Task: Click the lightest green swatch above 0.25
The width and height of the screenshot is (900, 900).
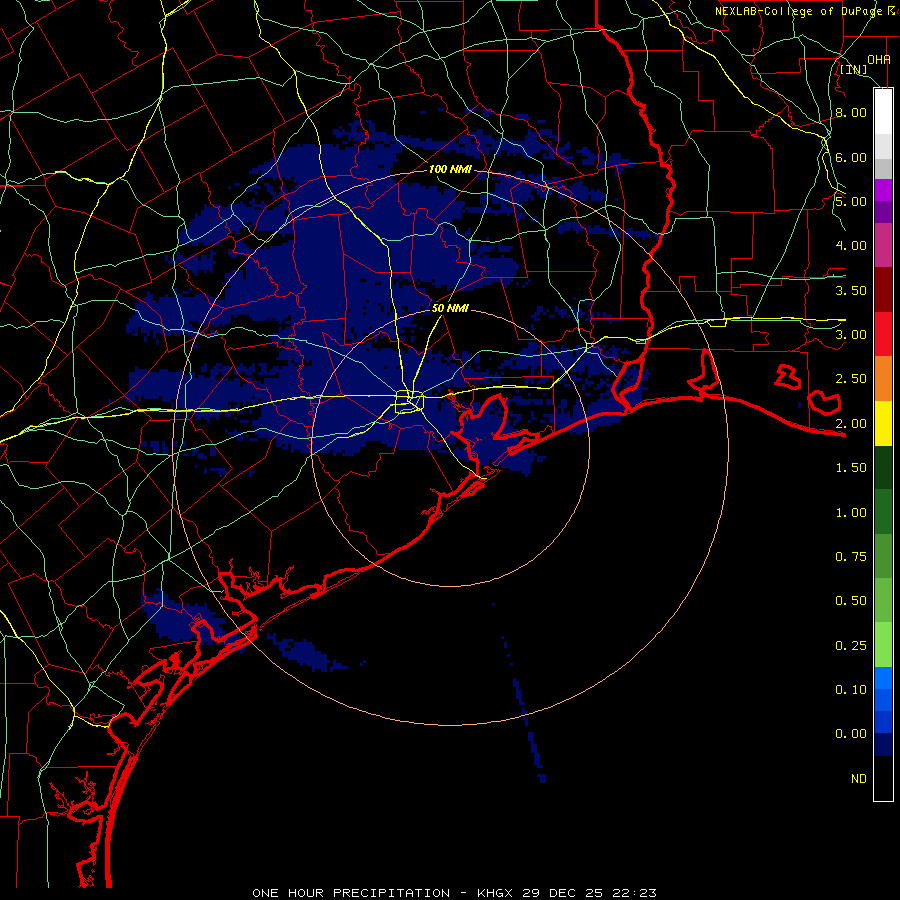Action: [x=883, y=645]
